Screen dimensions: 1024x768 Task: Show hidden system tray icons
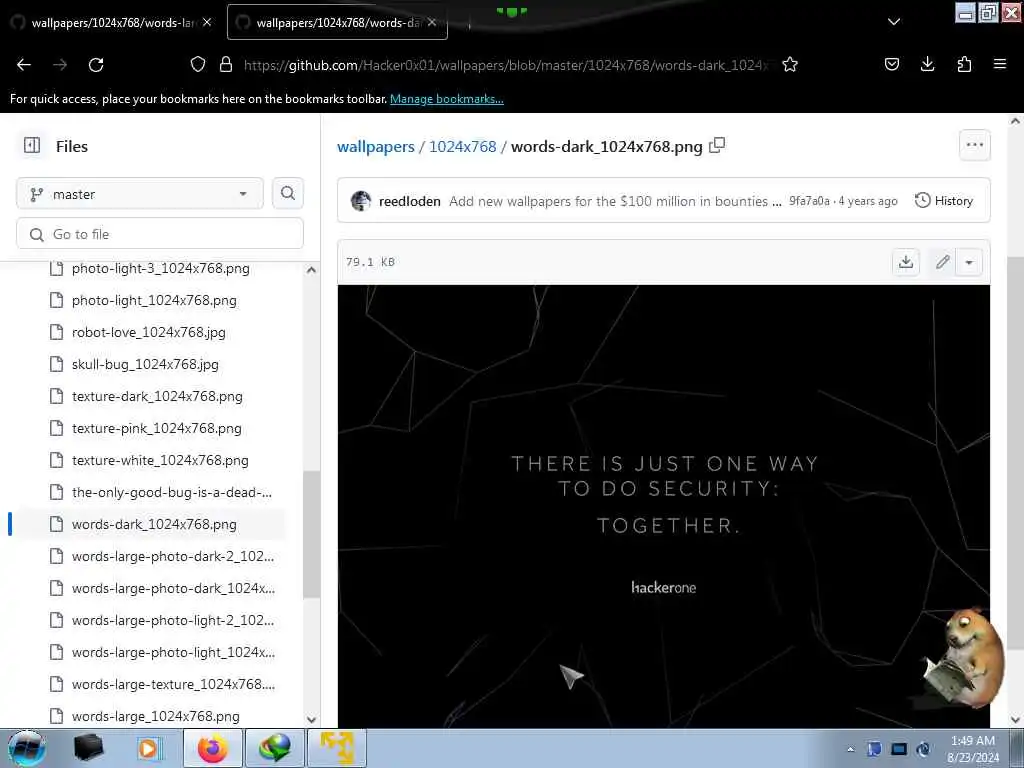(850, 749)
